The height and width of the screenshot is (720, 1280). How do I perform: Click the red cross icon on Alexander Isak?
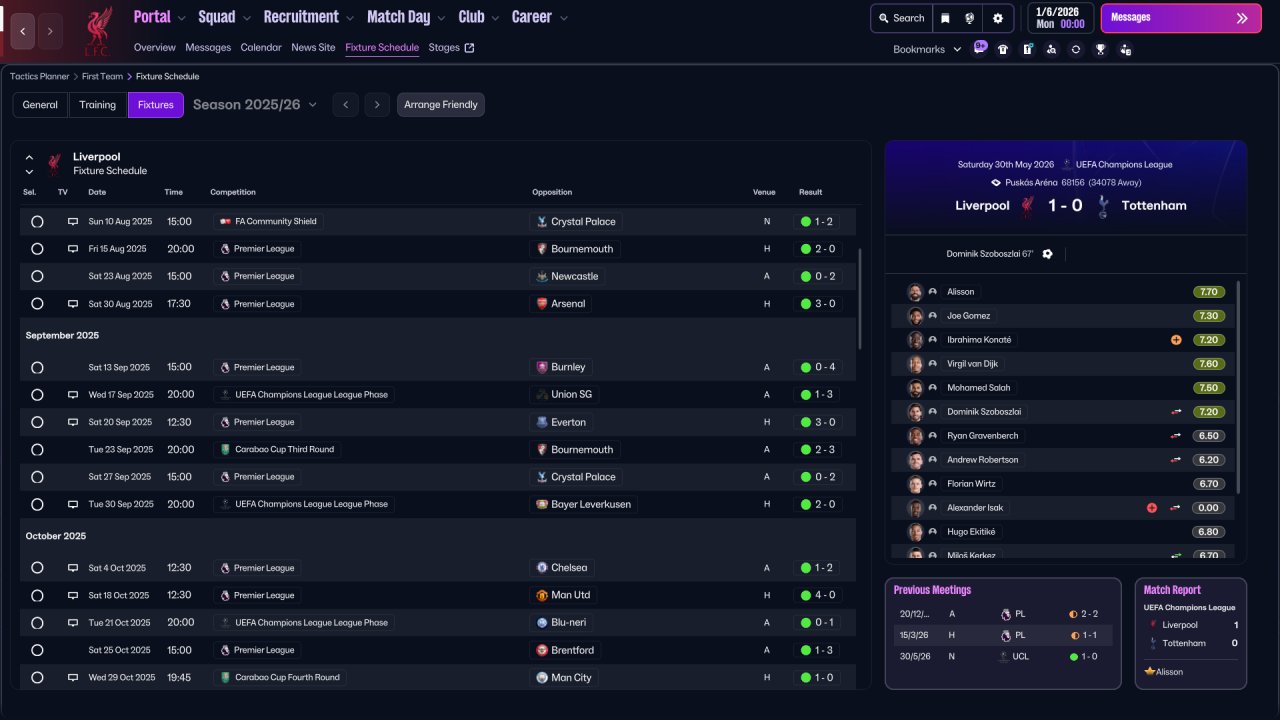pyautogui.click(x=1152, y=508)
